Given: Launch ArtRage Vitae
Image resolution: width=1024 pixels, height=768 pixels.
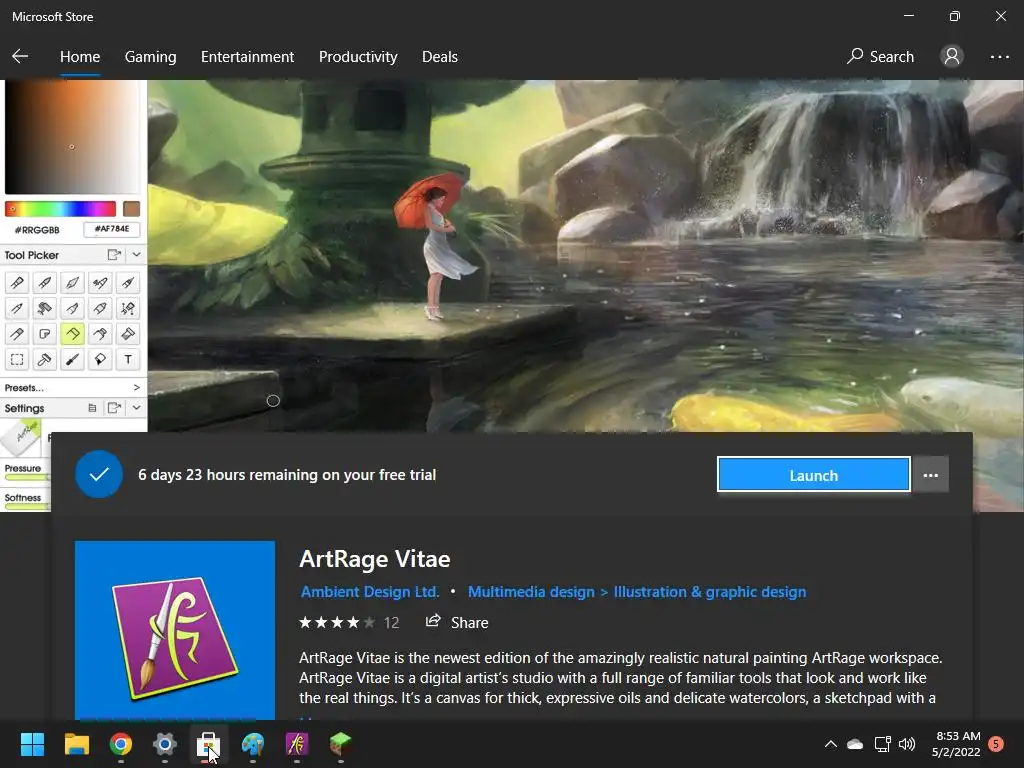Looking at the screenshot, I should pos(813,475).
